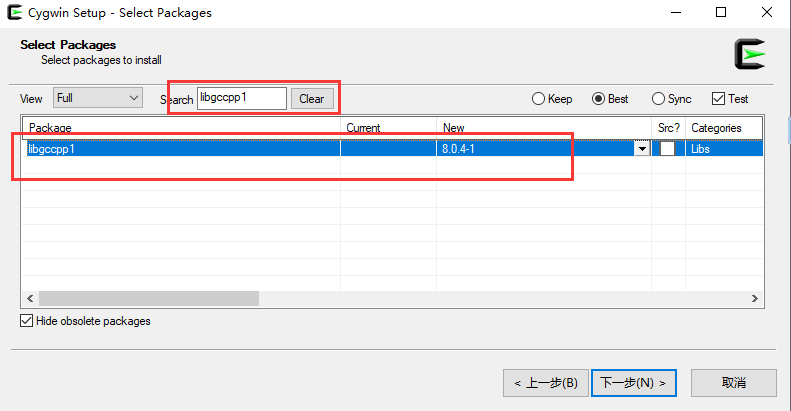Click the Libs category cell

point(724,149)
